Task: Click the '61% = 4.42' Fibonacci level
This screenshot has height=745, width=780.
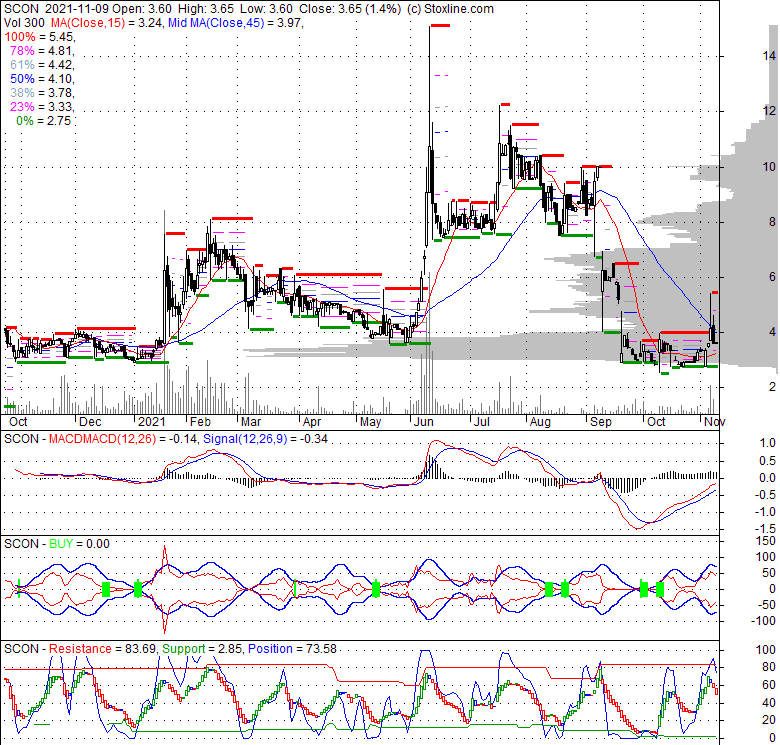Action: (42, 65)
